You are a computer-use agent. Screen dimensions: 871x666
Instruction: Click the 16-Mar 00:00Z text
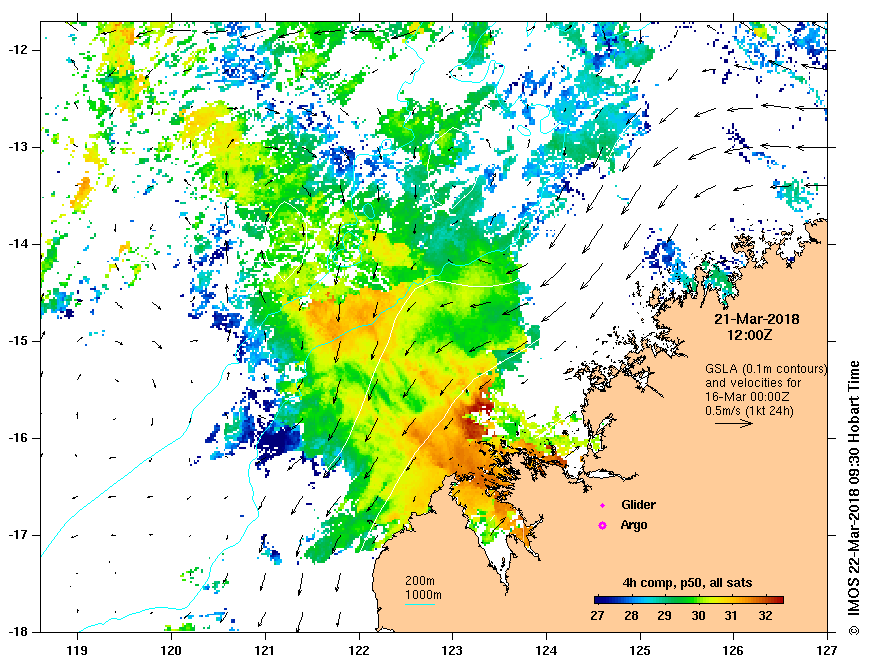(x=748, y=397)
